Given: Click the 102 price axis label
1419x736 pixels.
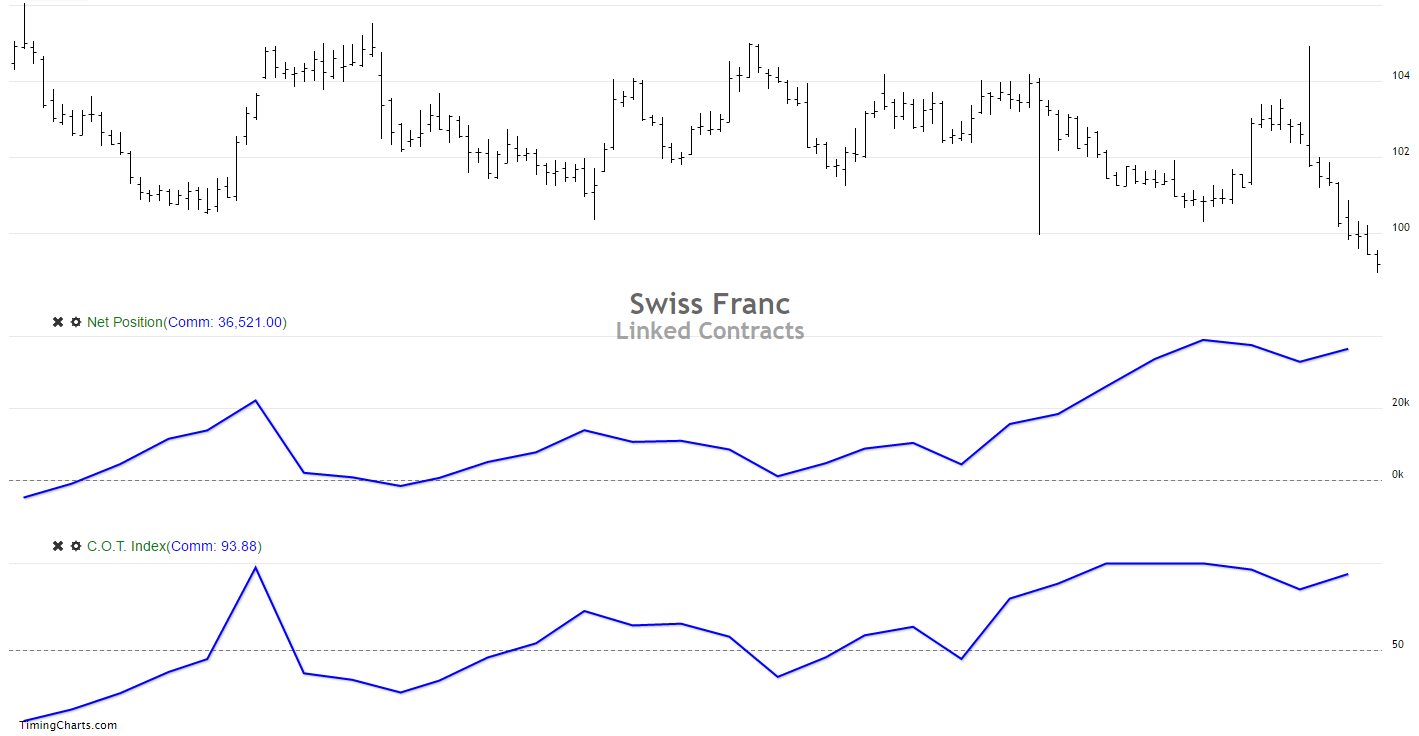Looking at the screenshot, I should (1400, 152).
